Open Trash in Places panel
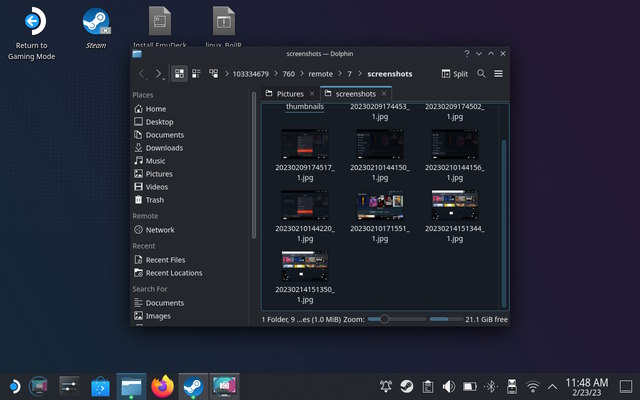The image size is (640, 400). click(149, 200)
